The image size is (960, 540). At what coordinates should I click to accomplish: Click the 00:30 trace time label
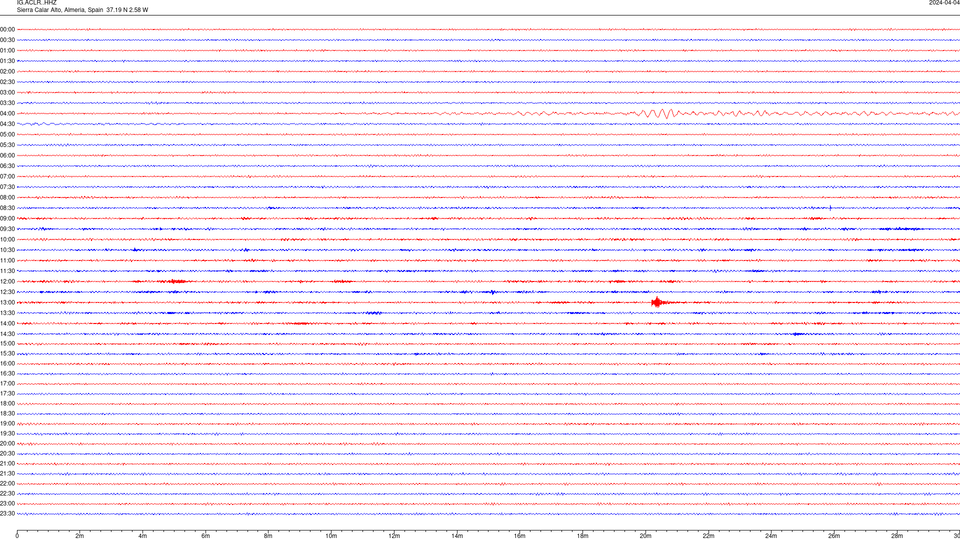pos(7,40)
